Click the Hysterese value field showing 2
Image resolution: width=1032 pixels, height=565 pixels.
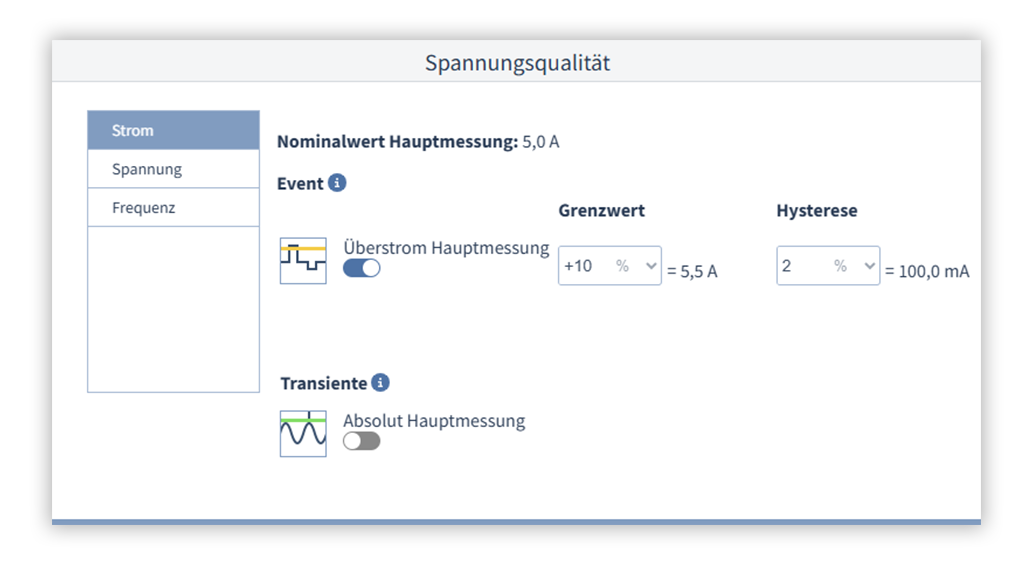pos(798,266)
